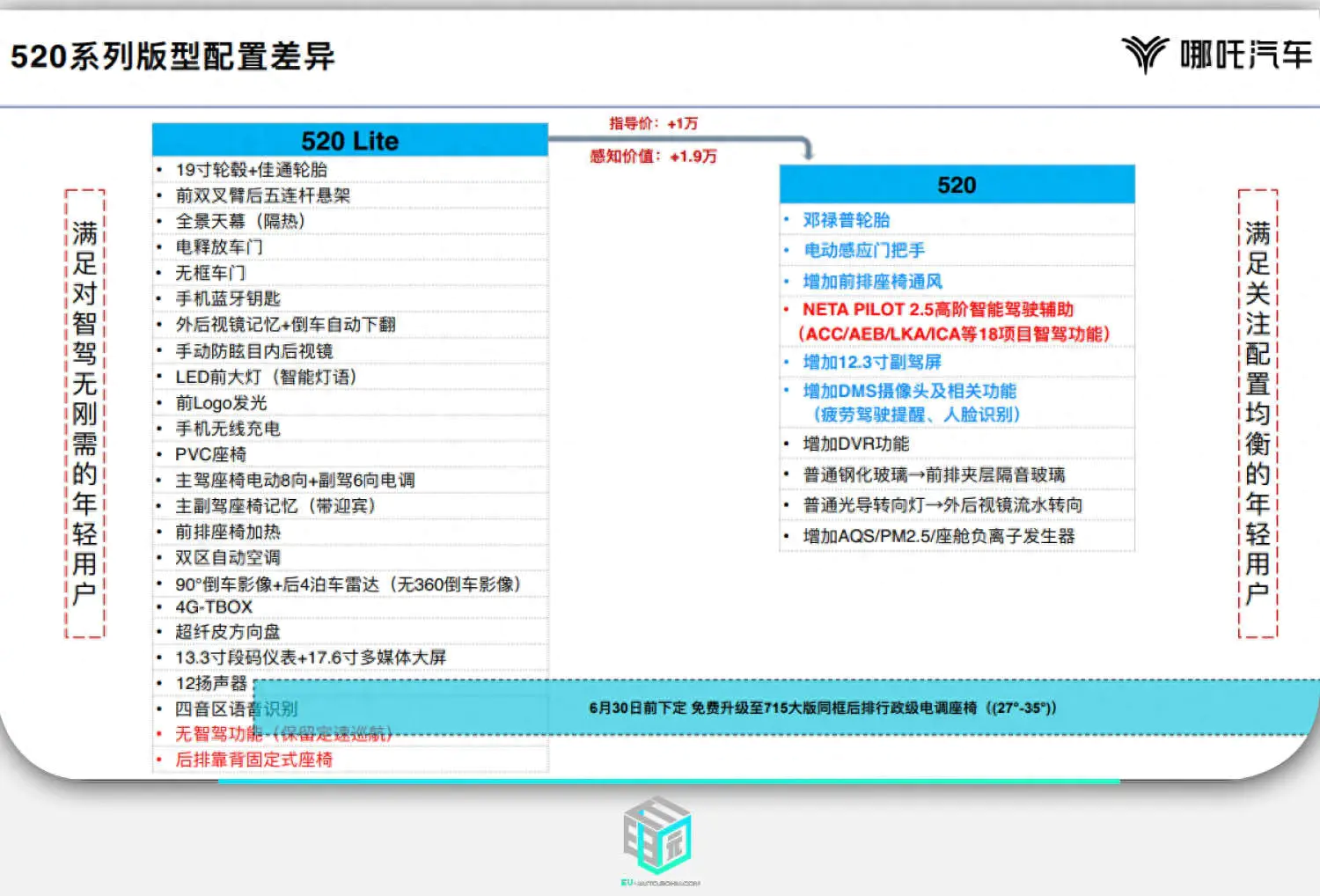Click the blue row '电动感应门把手'
1320x896 pixels.
tap(957, 250)
